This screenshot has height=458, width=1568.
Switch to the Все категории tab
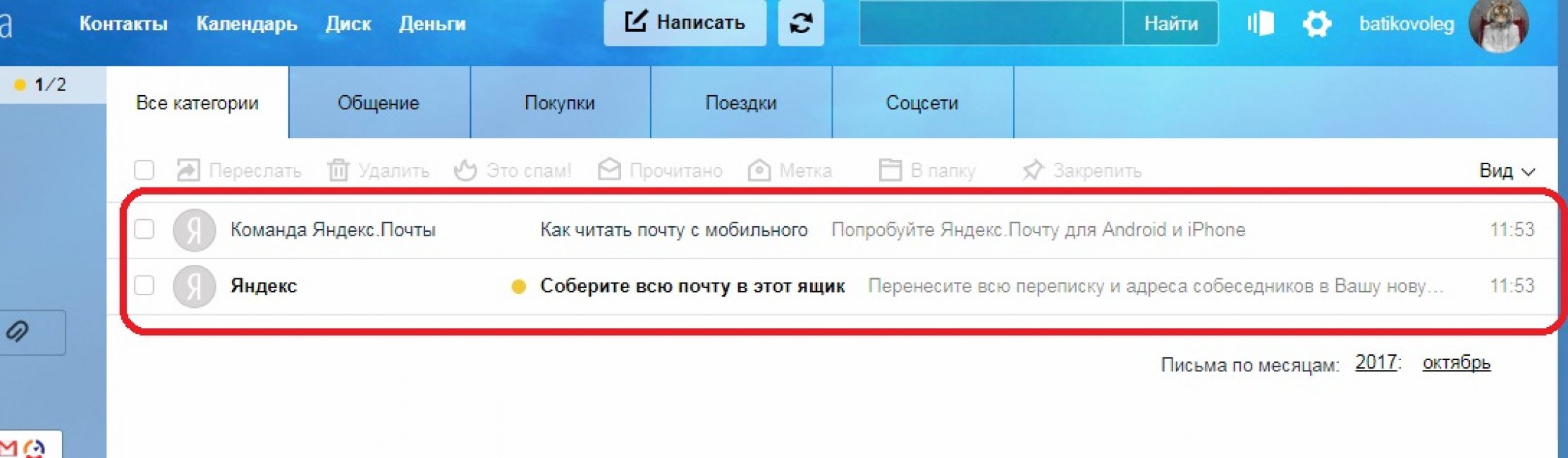[197, 103]
